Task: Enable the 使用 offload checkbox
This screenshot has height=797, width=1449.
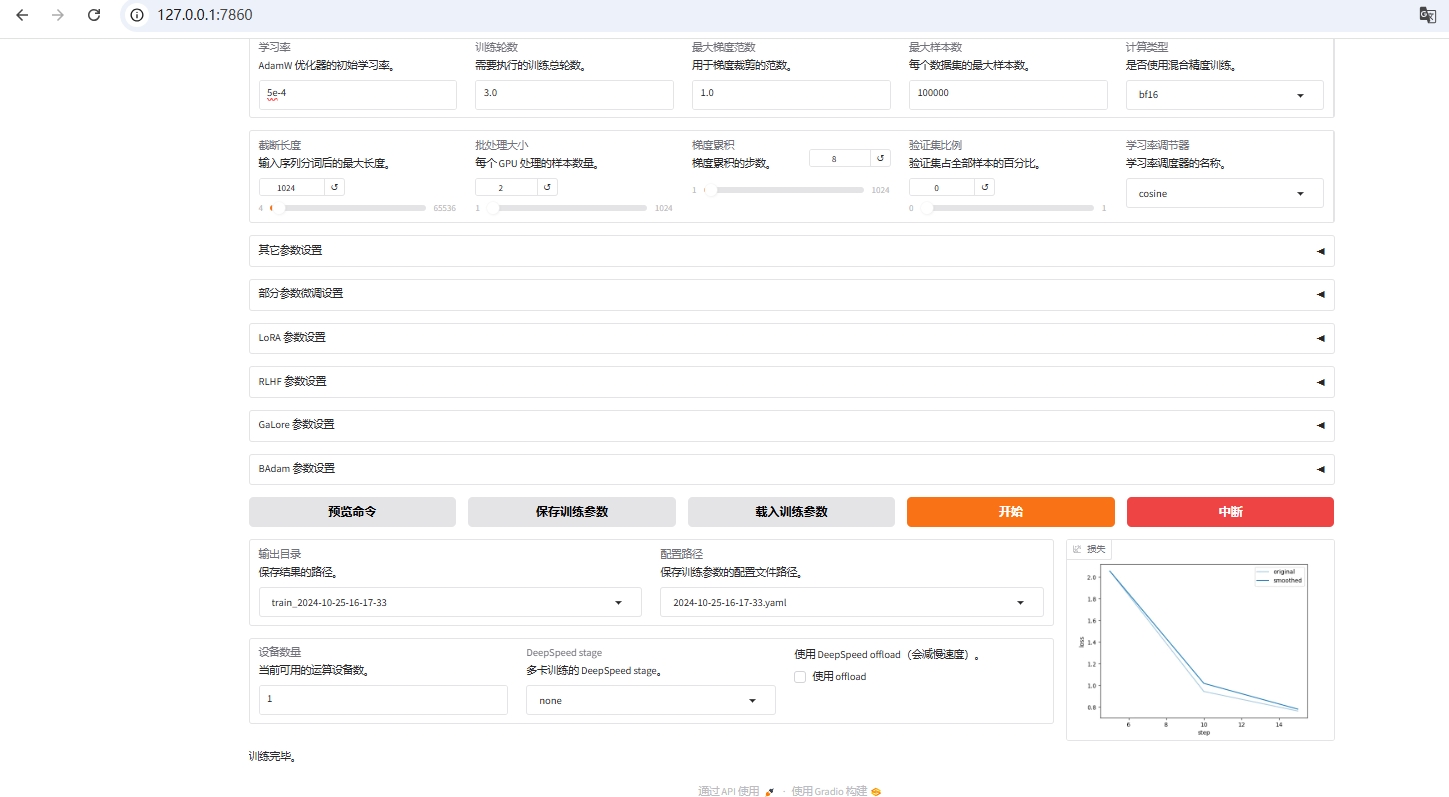Action: tap(800, 677)
